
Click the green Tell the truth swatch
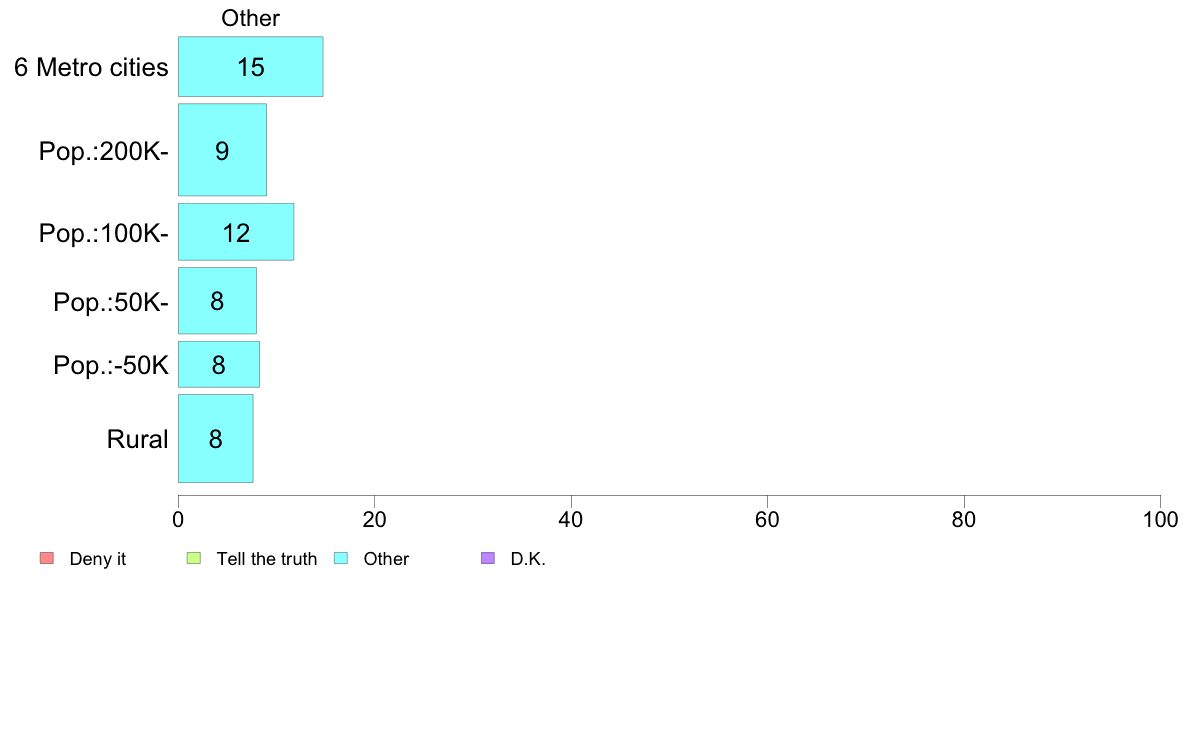point(194,558)
